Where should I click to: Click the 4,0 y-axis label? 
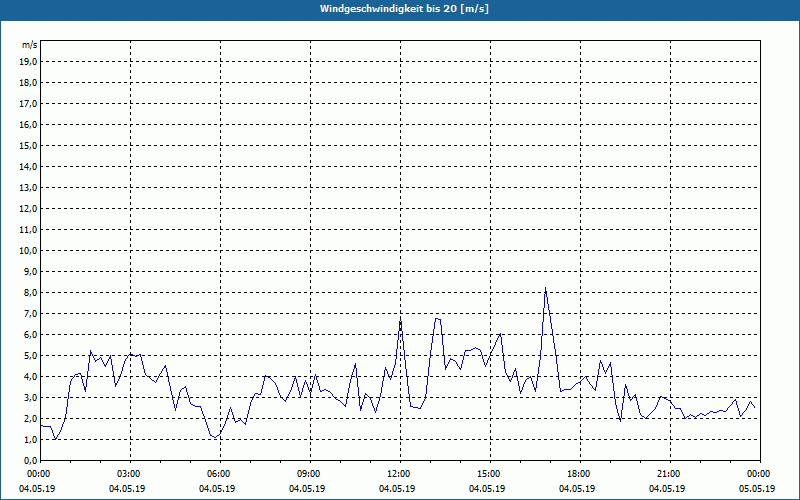coord(31,377)
